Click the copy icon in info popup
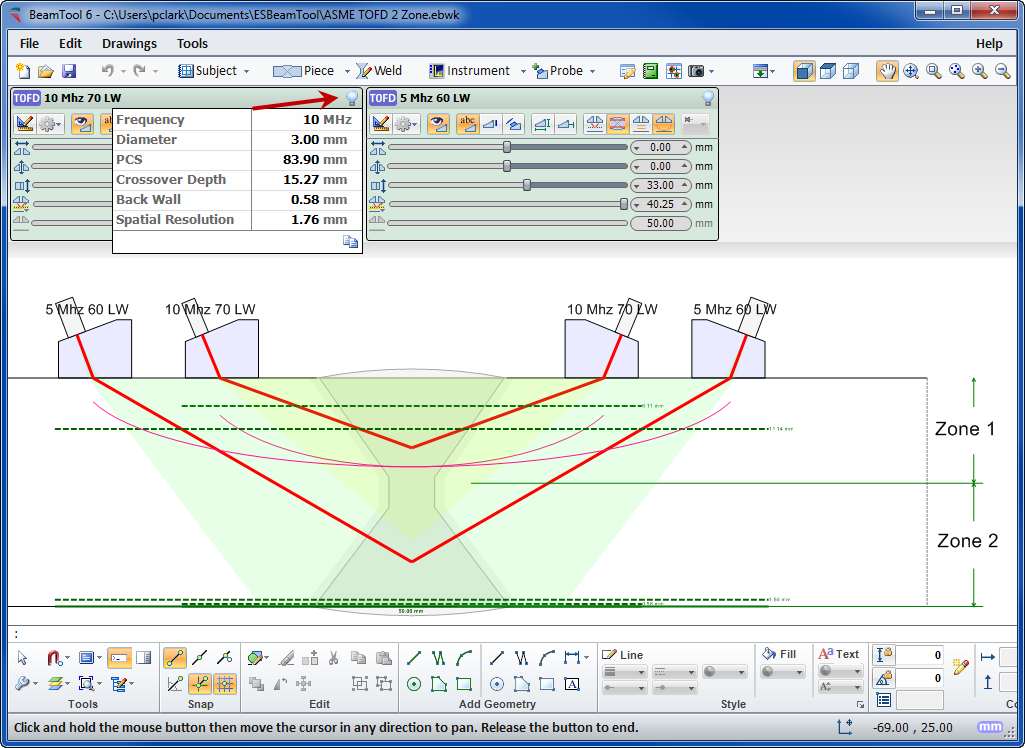1025x748 pixels. (350, 241)
